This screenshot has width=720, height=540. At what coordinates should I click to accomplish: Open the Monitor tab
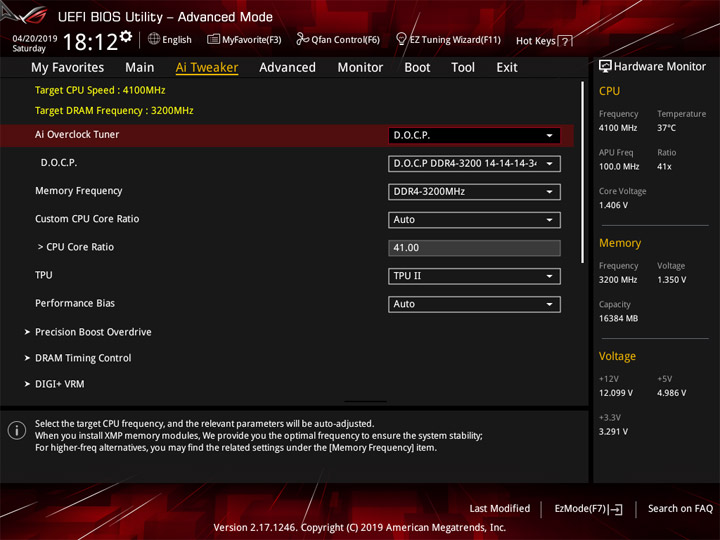[360, 68]
